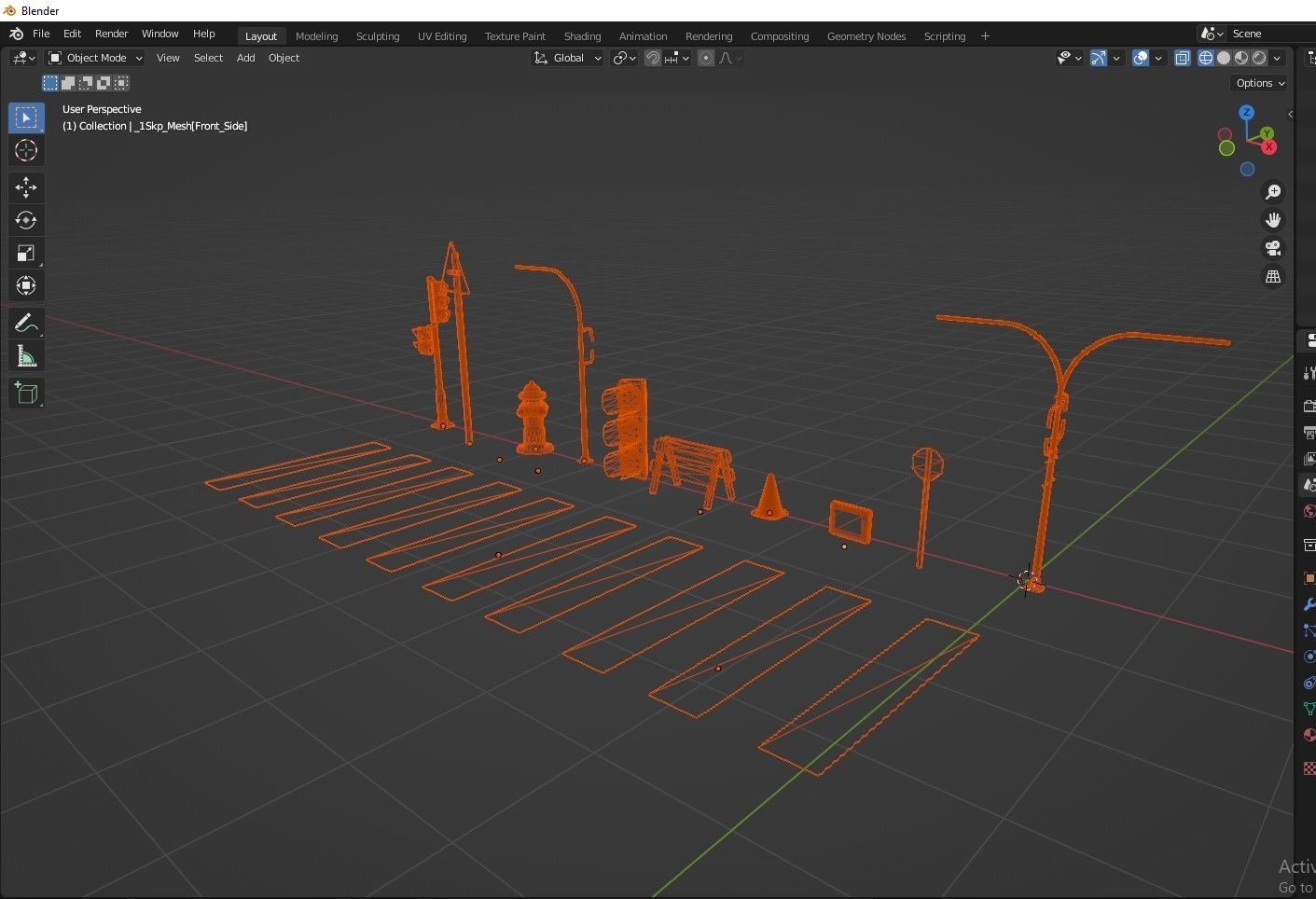Toggle X-Ray mode in the header
Viewport: 1316px width, 899px height.
click(1183, 58)
